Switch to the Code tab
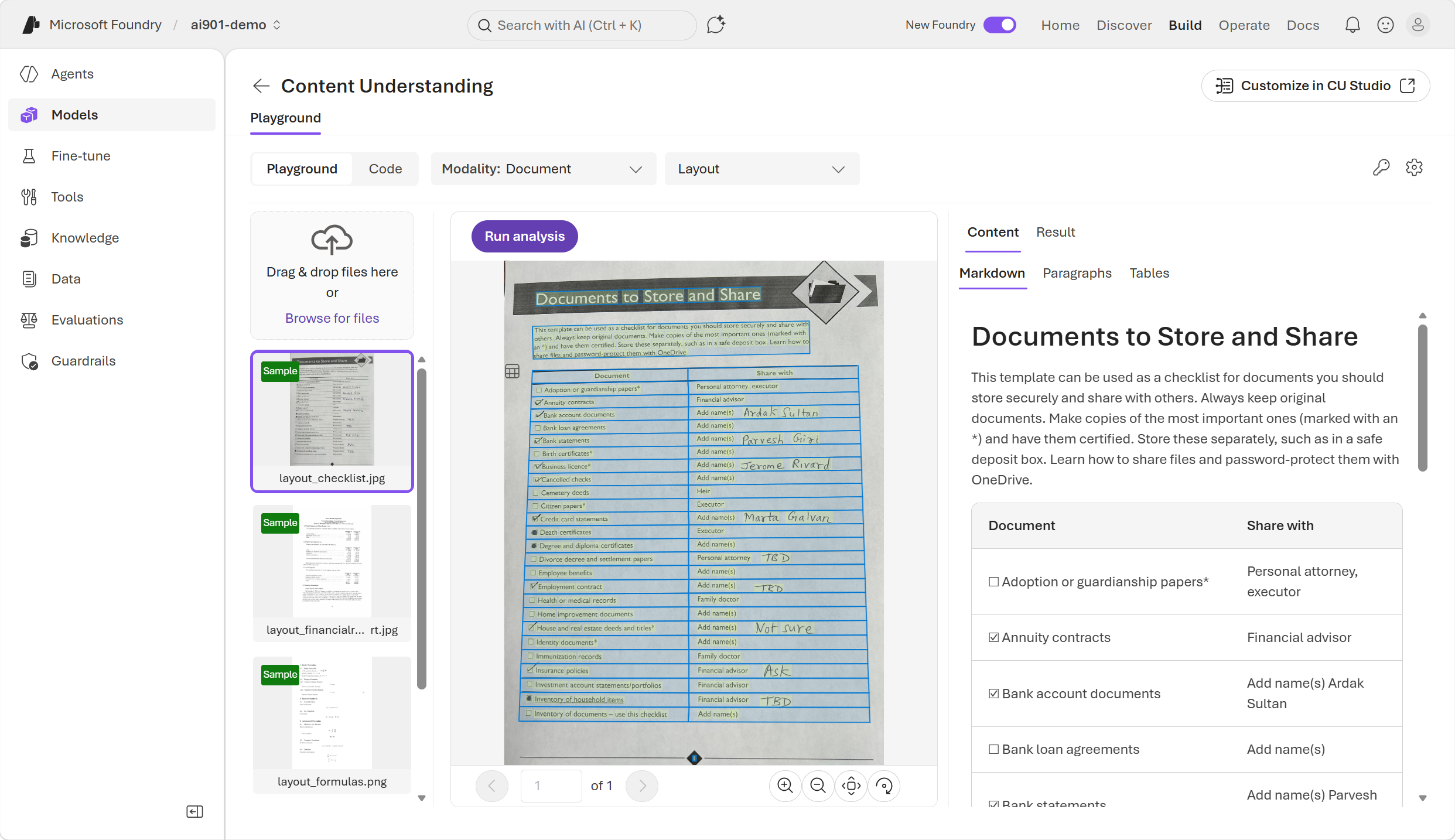The height and width of the screenshot is (840, 1455). pos(385,169)
